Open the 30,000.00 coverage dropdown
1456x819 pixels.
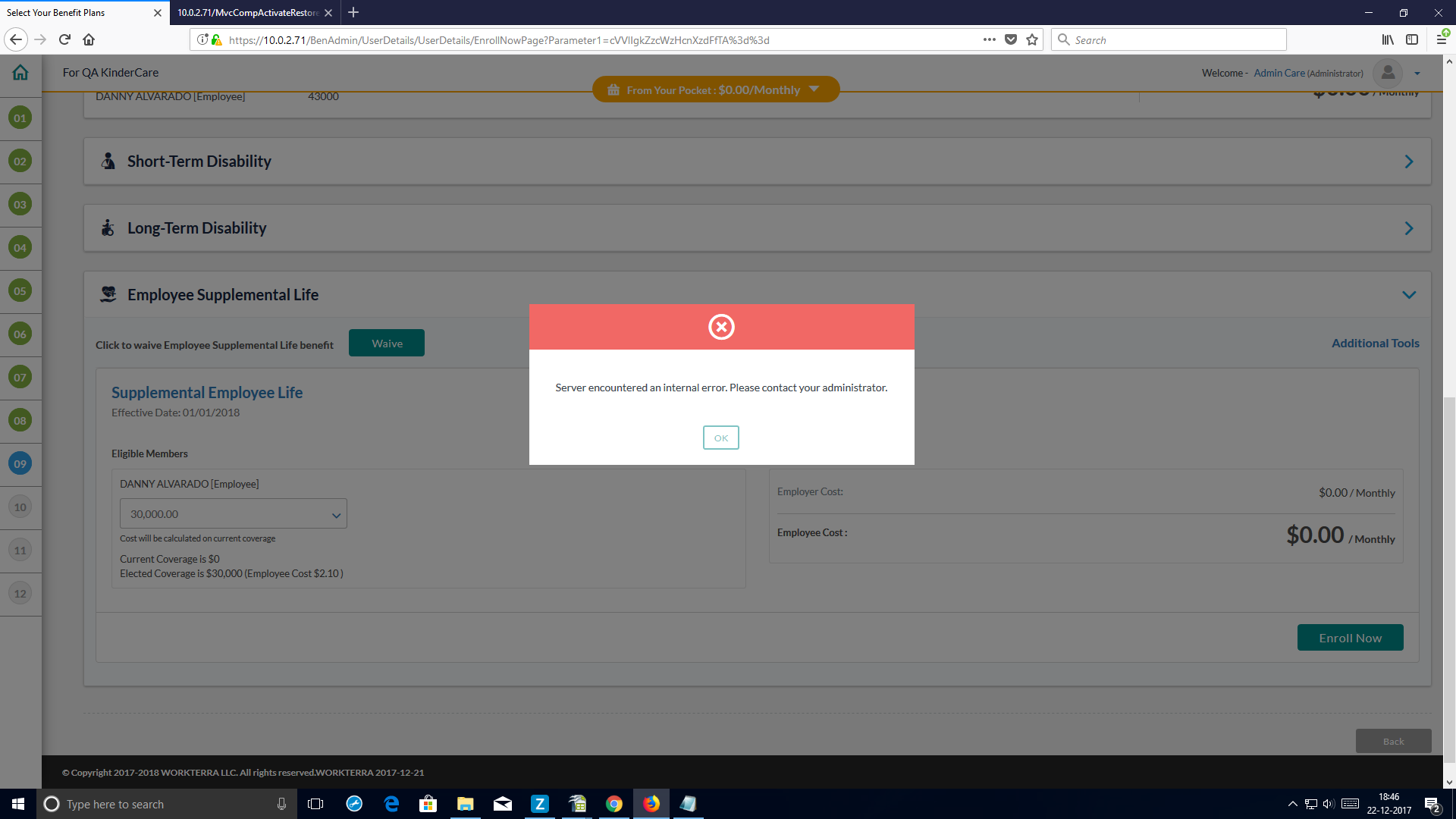click(x=233, y=514)
